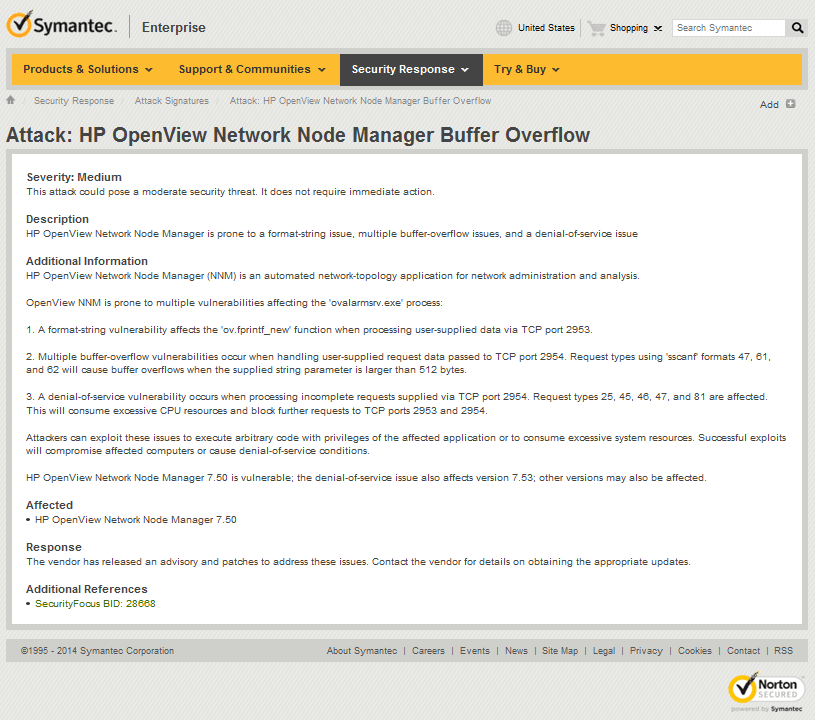Screen dimensions: 815x720
Task: Open Contact footer link
Action: coord(743,650)
